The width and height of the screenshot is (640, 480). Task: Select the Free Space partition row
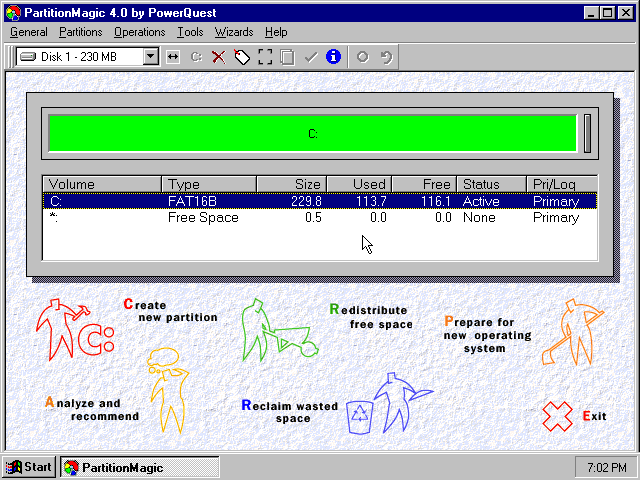pos(320,218)
